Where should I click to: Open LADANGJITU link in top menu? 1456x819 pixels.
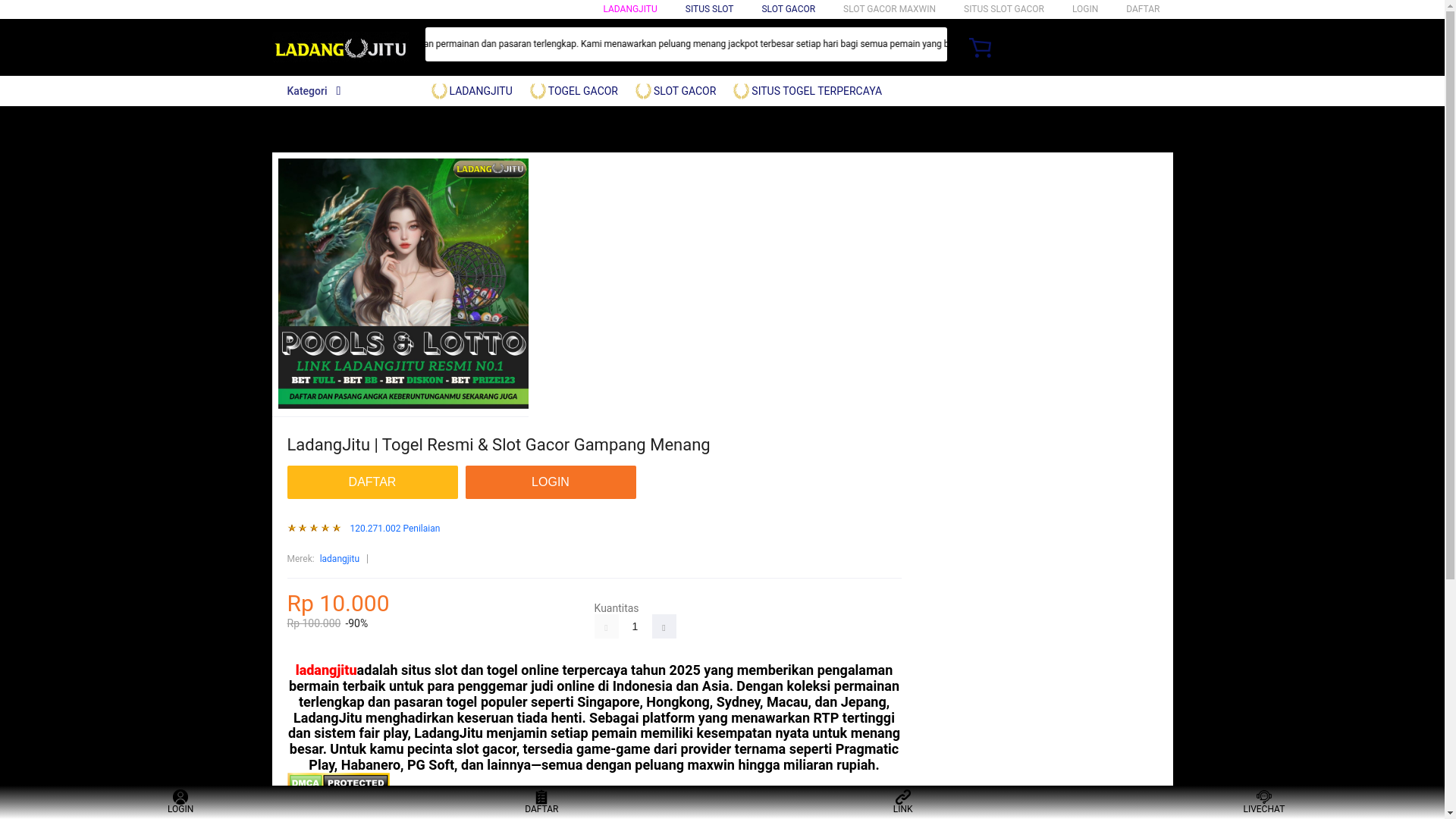629,9
